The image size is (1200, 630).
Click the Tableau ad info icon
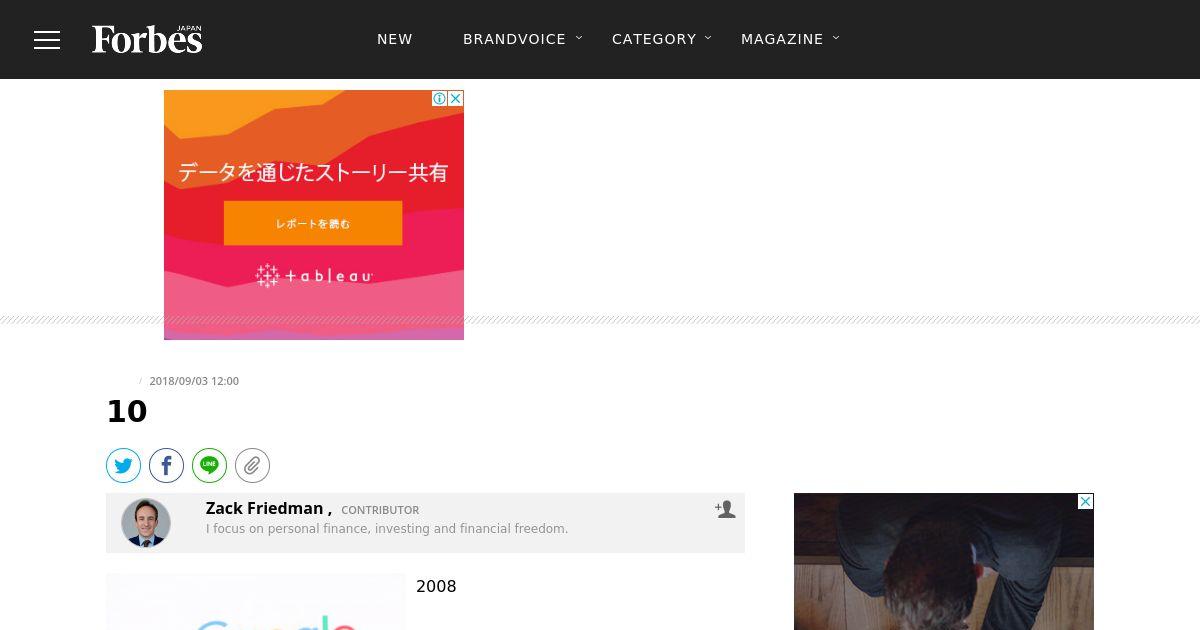coord(439,98)
